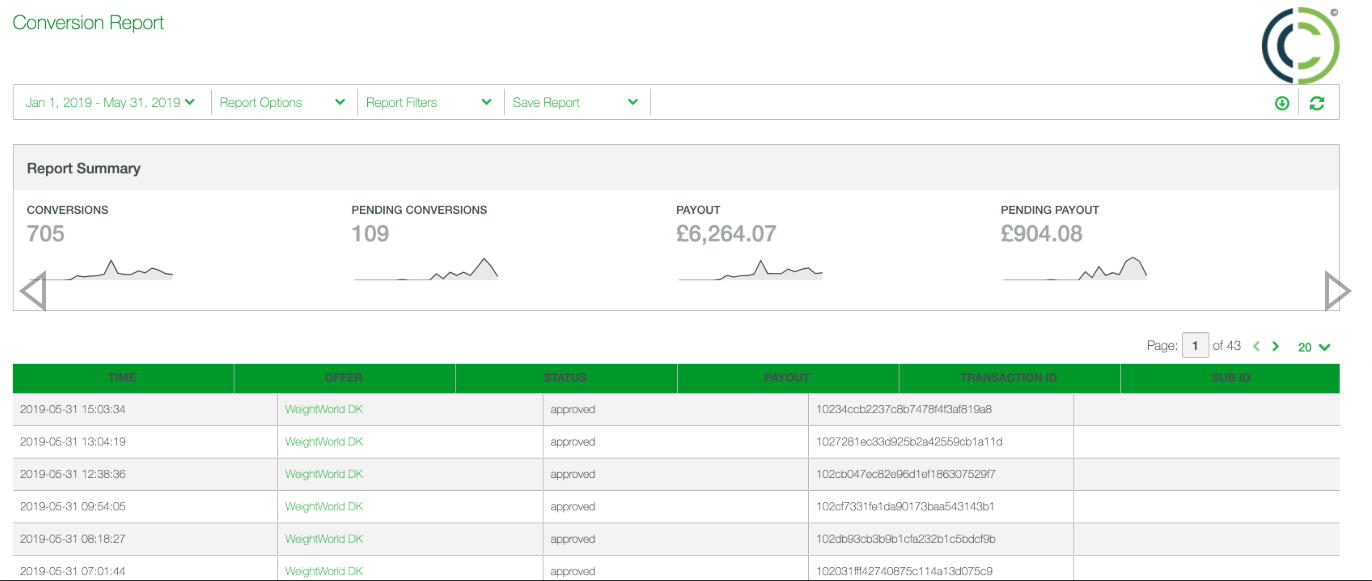
Task: Open the date range Jan 1 - May 31 dropdown
Action: point(110,102)
